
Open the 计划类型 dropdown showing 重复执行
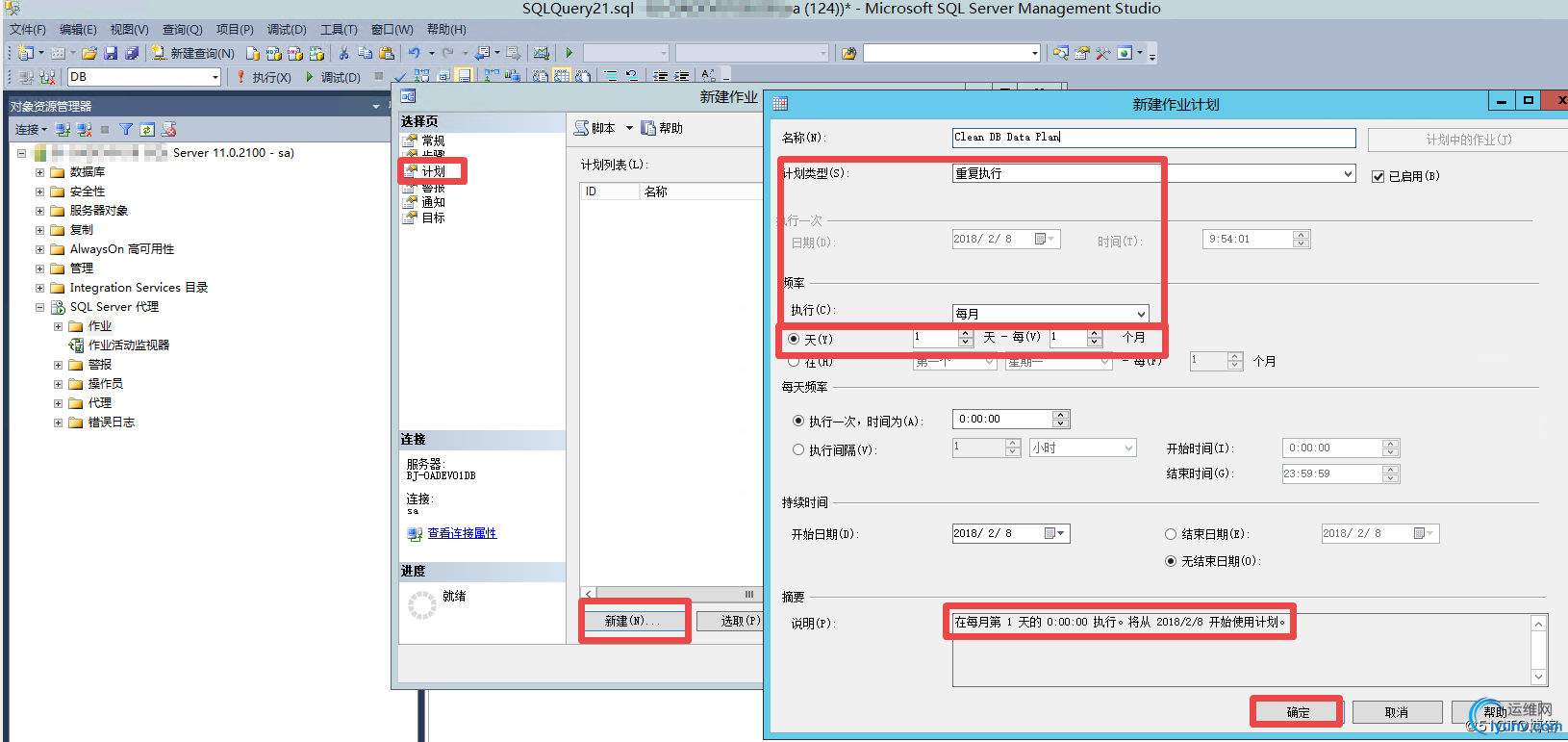point(1154,173)
